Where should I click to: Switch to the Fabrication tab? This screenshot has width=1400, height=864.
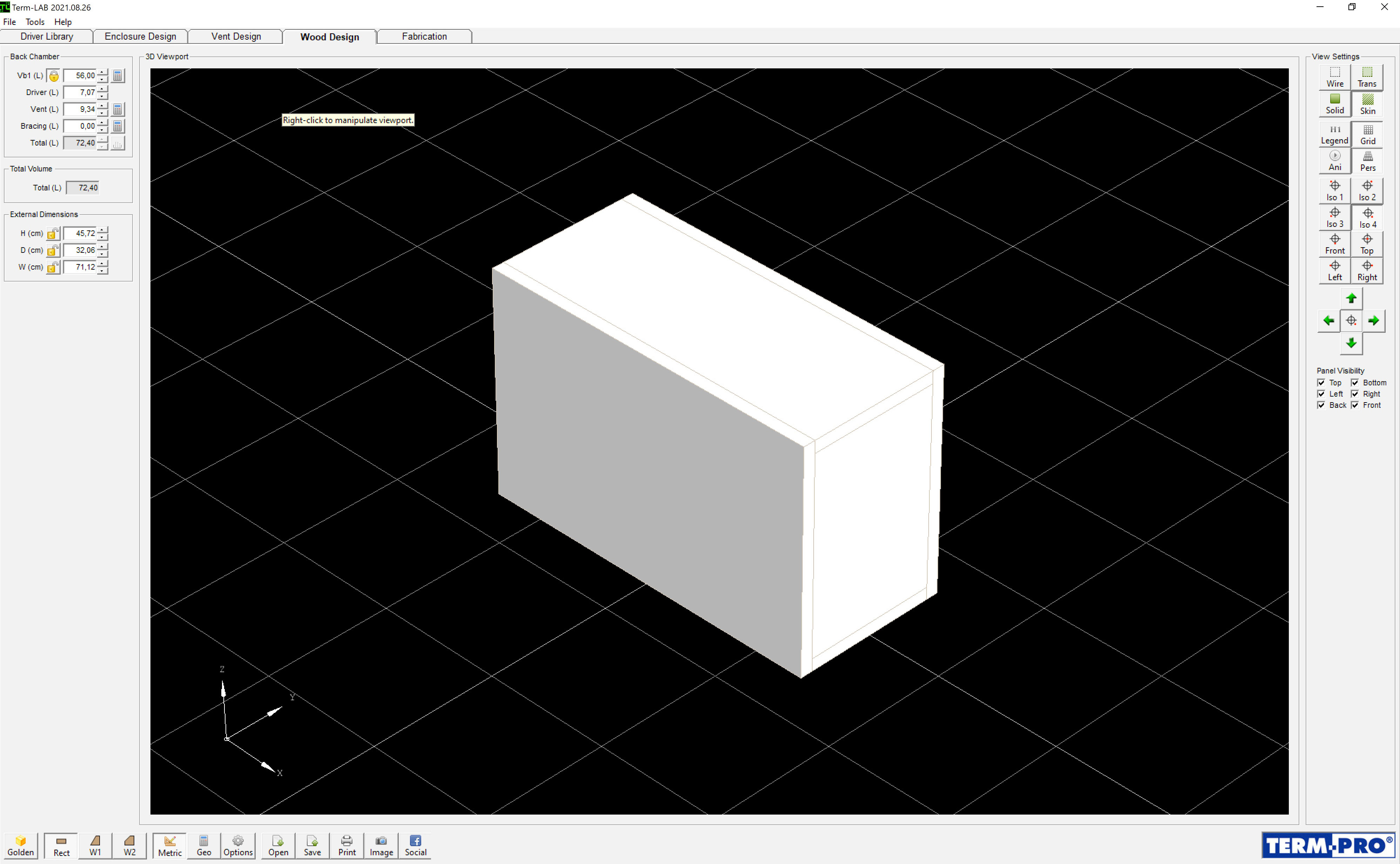tap(424, 36)
